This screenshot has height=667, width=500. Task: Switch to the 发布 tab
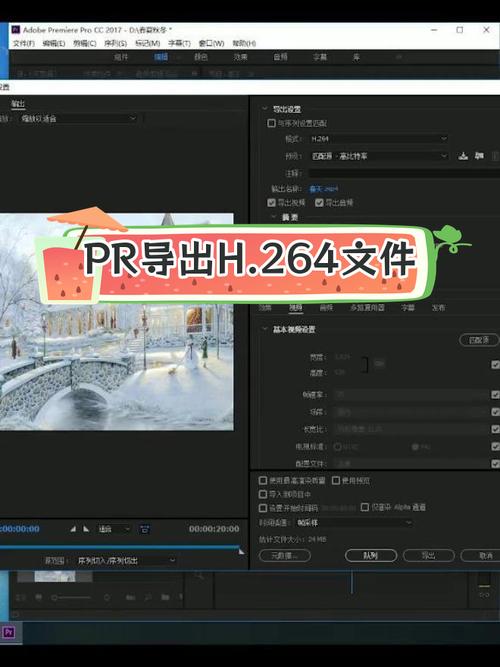[438, 307]
